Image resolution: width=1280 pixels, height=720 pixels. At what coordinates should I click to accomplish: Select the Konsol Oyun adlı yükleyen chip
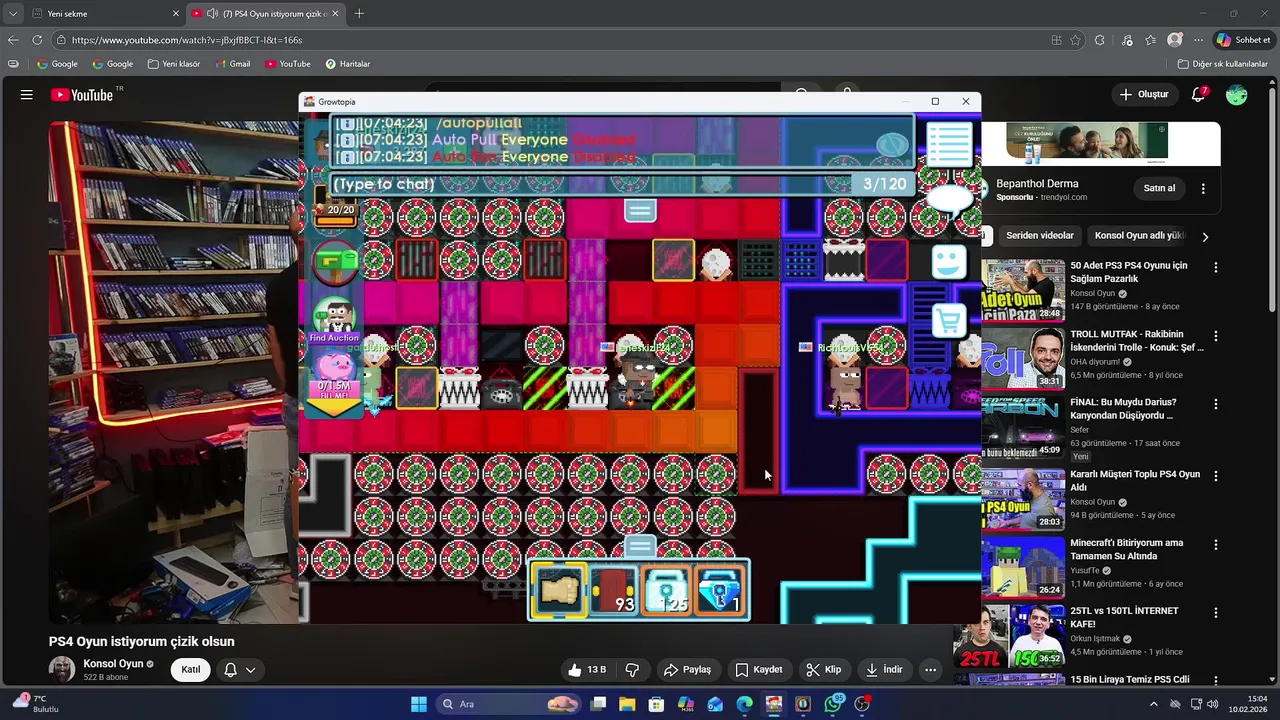pyautogui.click(x=1139, y=236)
